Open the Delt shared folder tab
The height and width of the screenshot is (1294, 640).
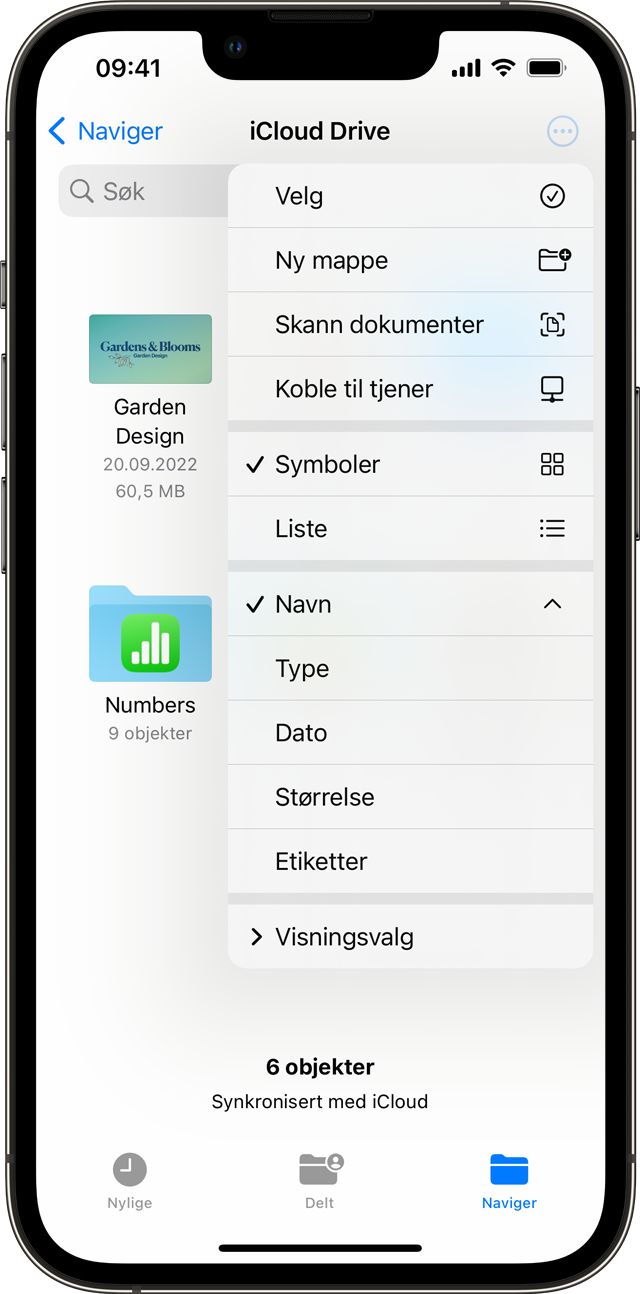(320, 1180)
